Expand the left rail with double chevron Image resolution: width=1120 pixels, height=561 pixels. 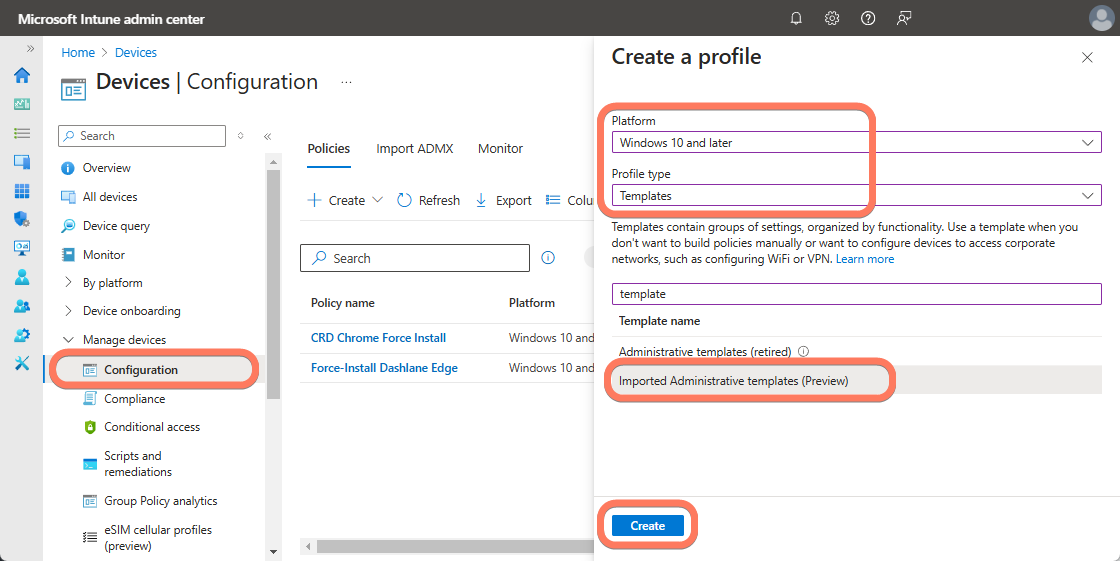click(x=30, y=48)
